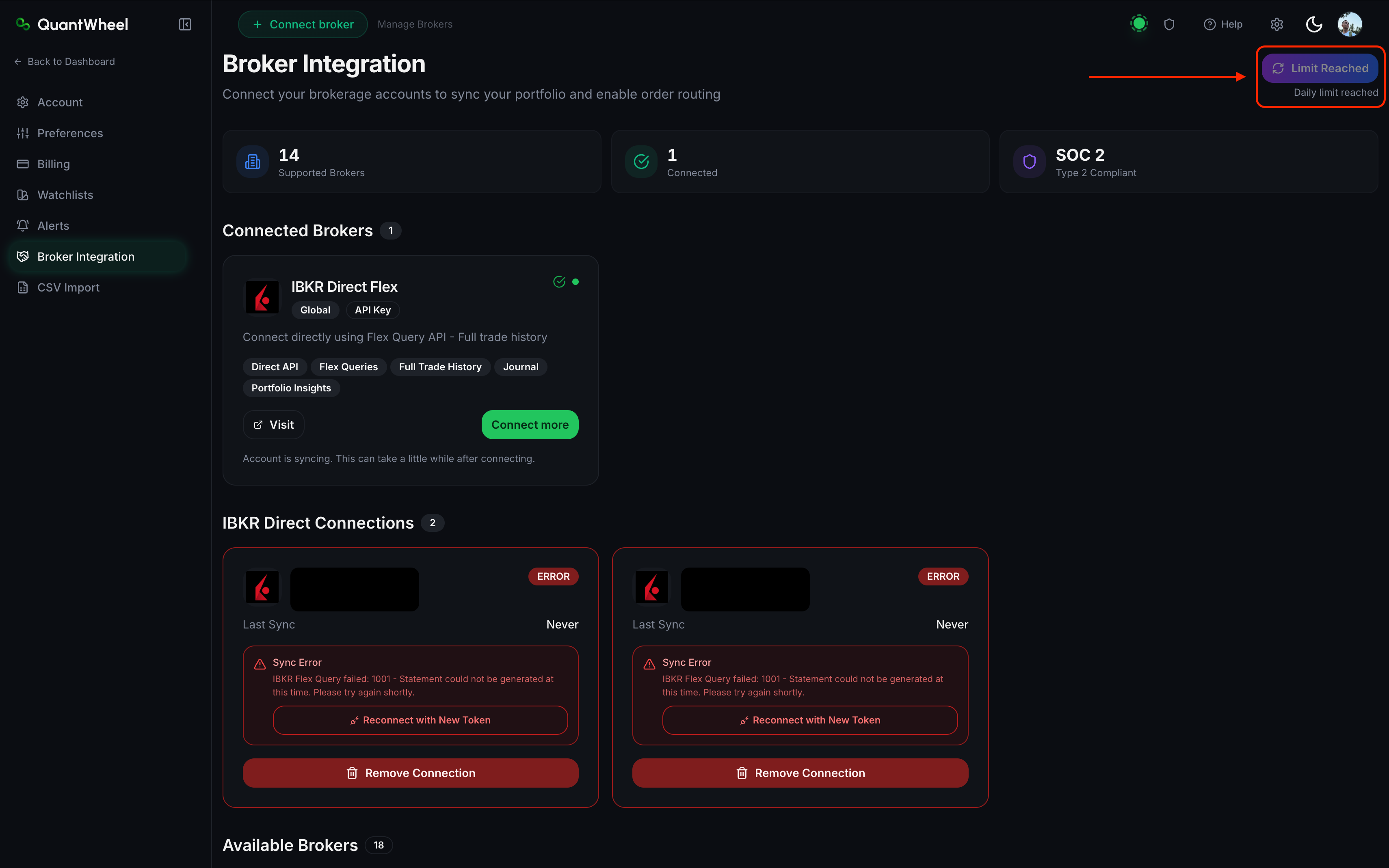Remove Connection in the left error card
1389x868 pixels.
point(411,773)
